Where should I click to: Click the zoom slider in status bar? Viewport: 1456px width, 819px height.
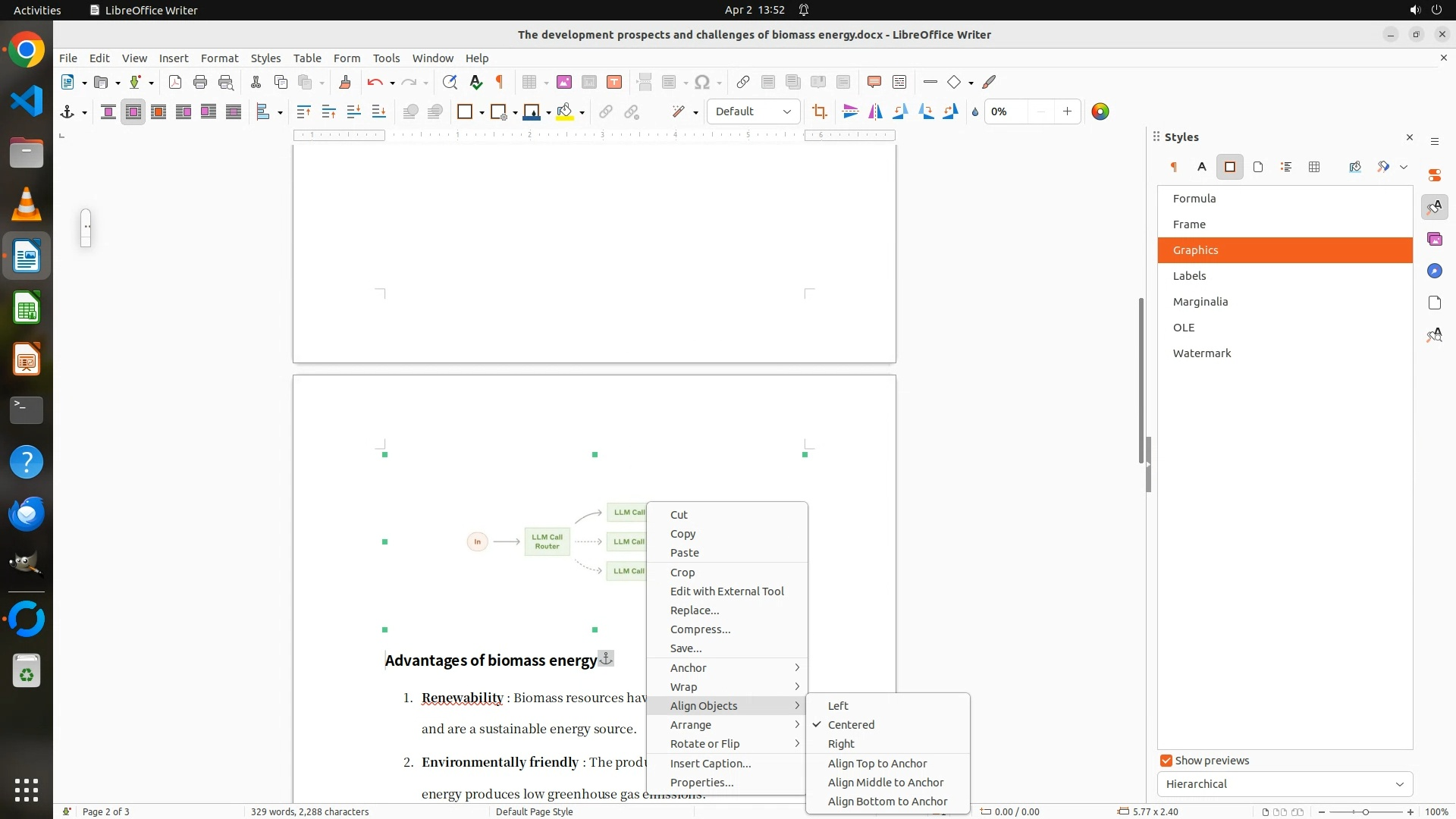coord(1365,811)
